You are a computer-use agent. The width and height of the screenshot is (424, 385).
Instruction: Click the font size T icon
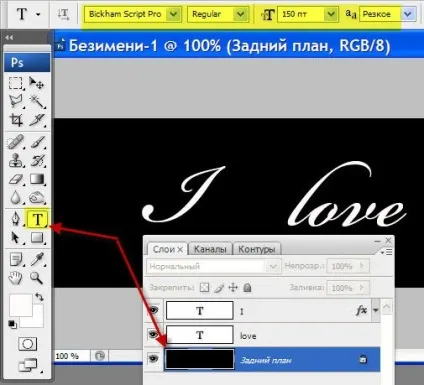click(x=268, y=15)
